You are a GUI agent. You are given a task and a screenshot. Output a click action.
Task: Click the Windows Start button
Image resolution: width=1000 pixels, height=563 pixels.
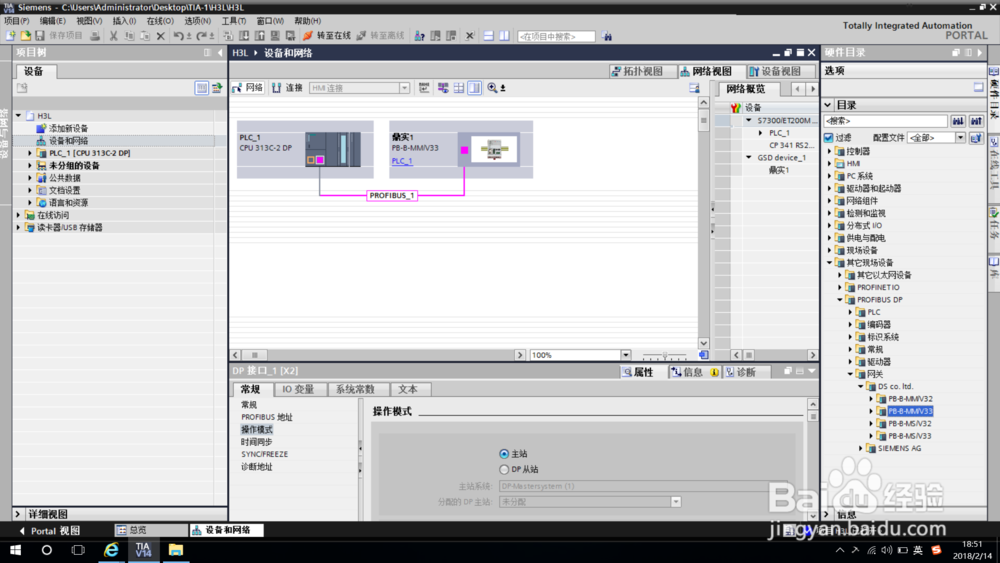coord(15,550)
